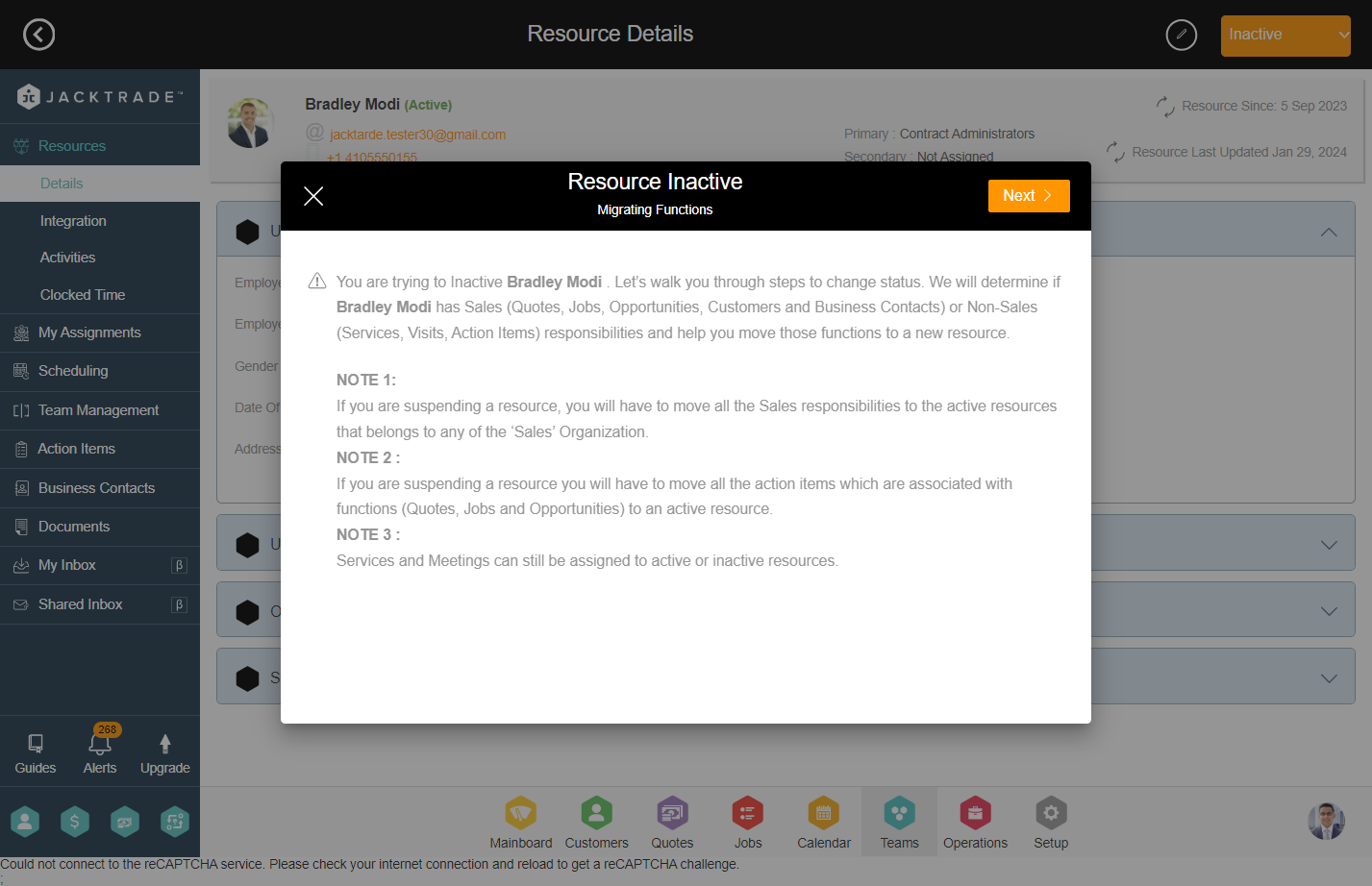Image resolution: width=1372 pixels, height=886 pixels.
Task: Click the My Inbox beta badge
Action: (x=179, y=565)
